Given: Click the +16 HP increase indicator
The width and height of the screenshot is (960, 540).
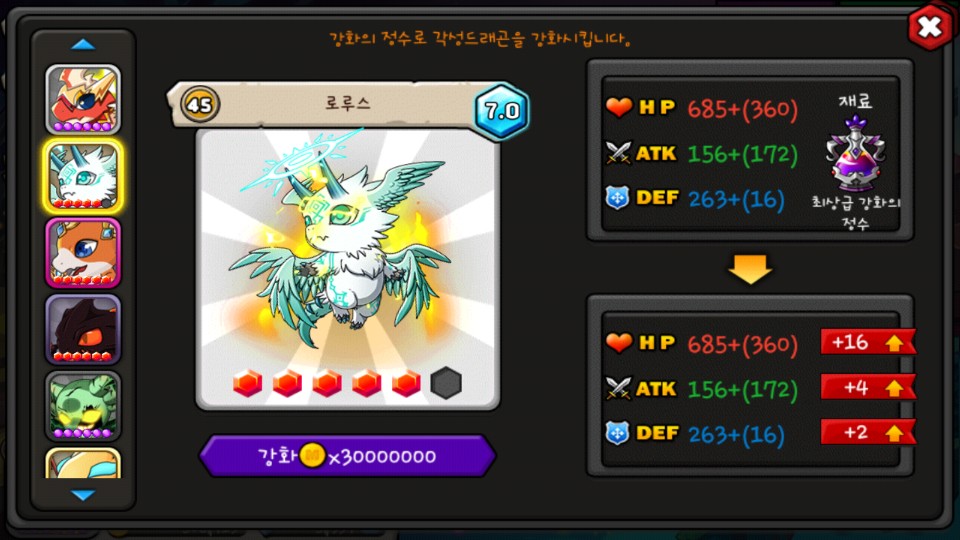Looking at the screenshot, I should 868,342.
